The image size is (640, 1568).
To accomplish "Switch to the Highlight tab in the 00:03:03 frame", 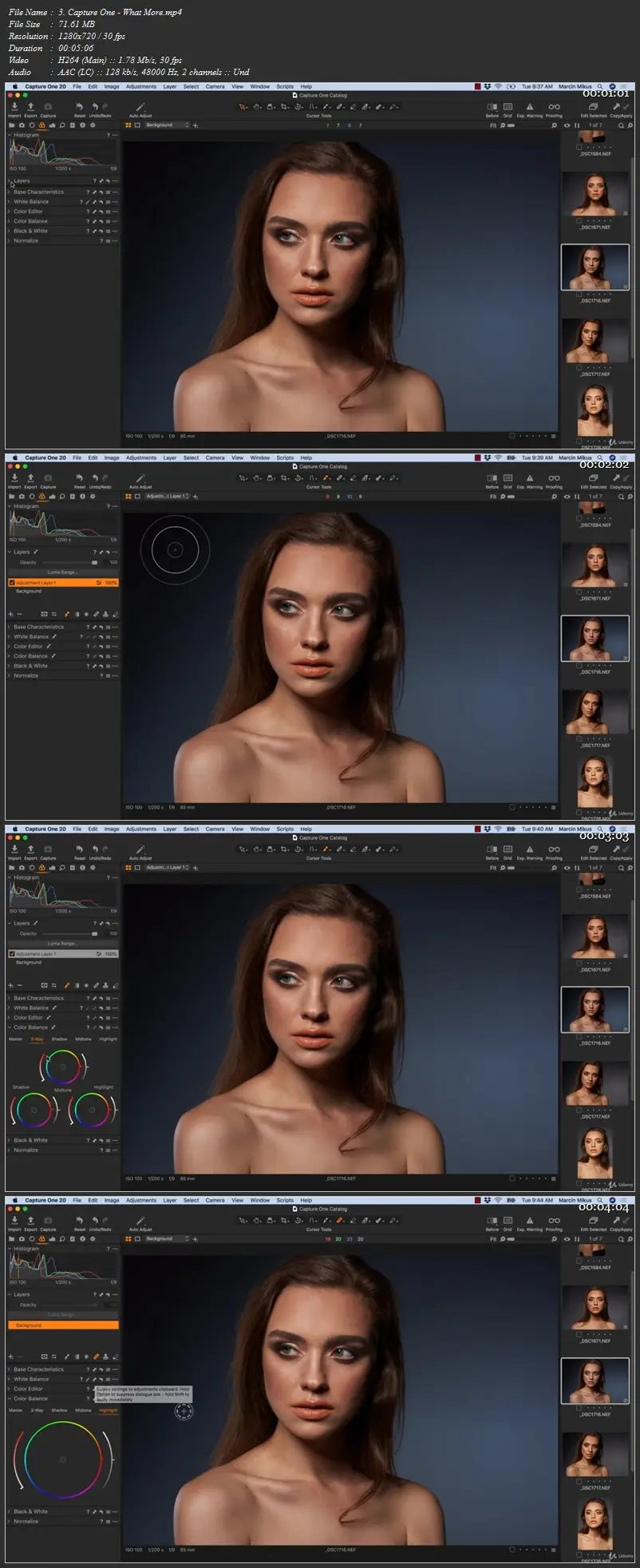I will (x=108, y=1039).
